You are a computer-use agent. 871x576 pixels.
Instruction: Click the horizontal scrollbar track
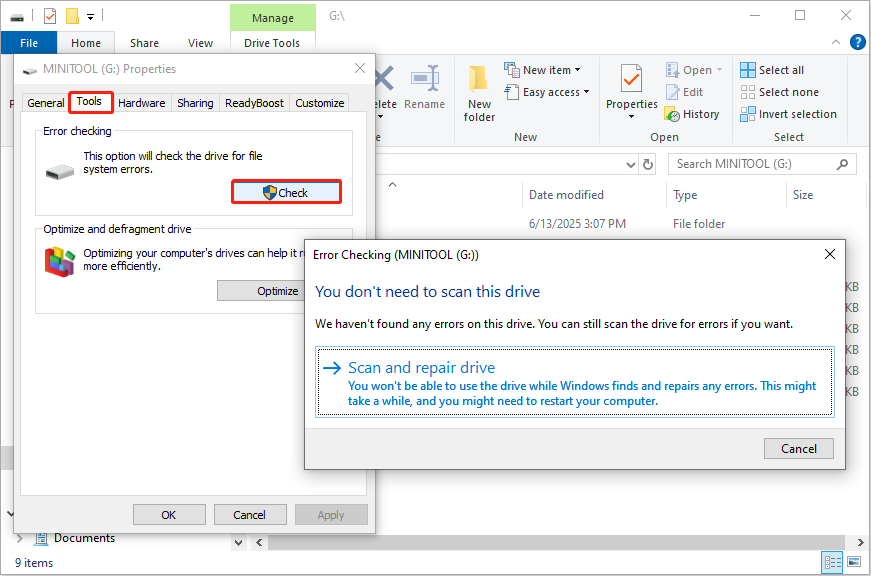pyautogui.click(x=557, y=543)
